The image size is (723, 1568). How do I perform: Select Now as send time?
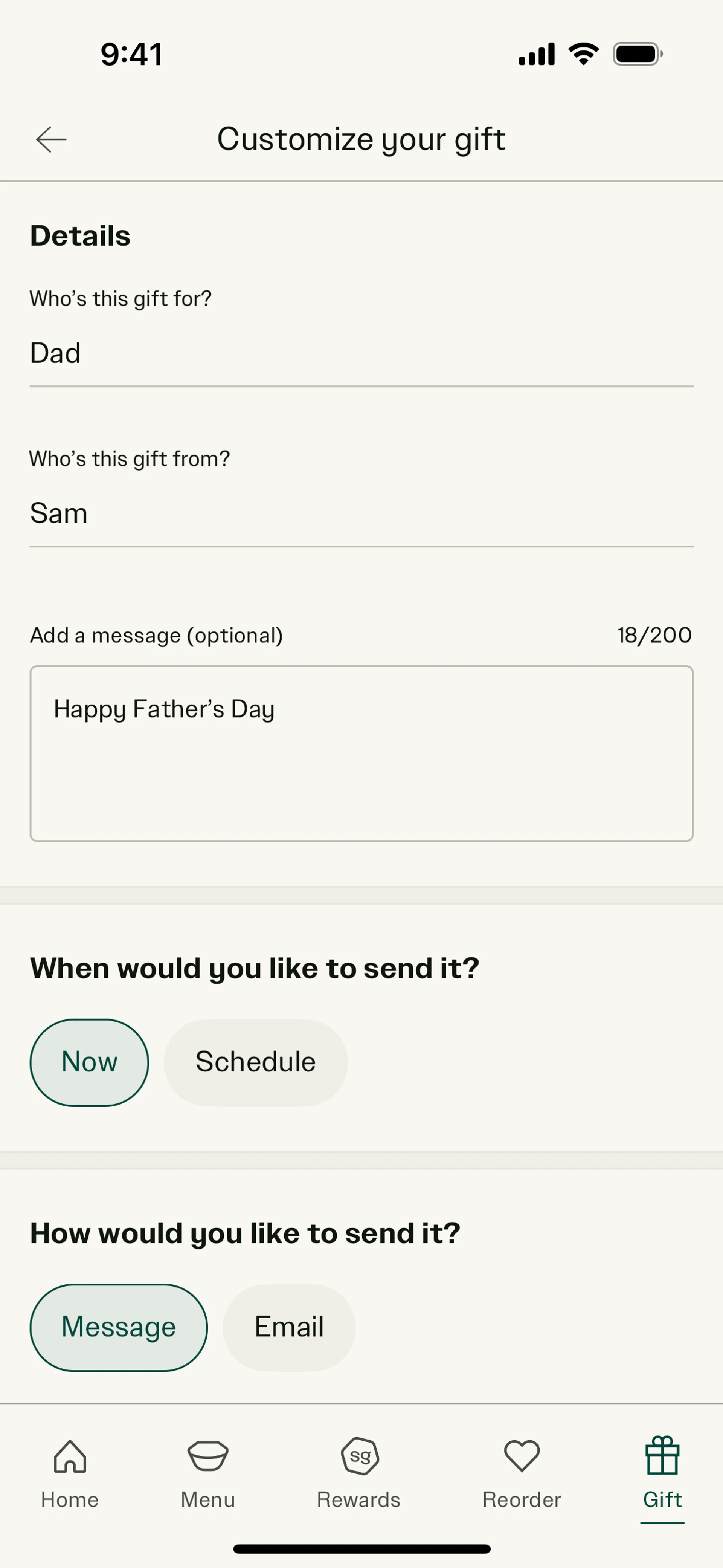coord(90,1062)
